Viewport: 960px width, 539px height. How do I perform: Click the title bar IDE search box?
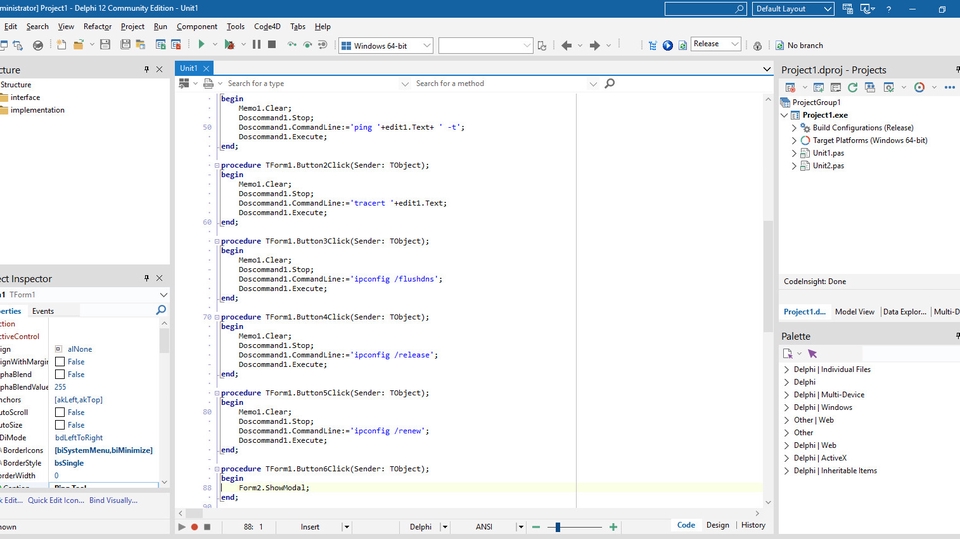tap(705, 9)
